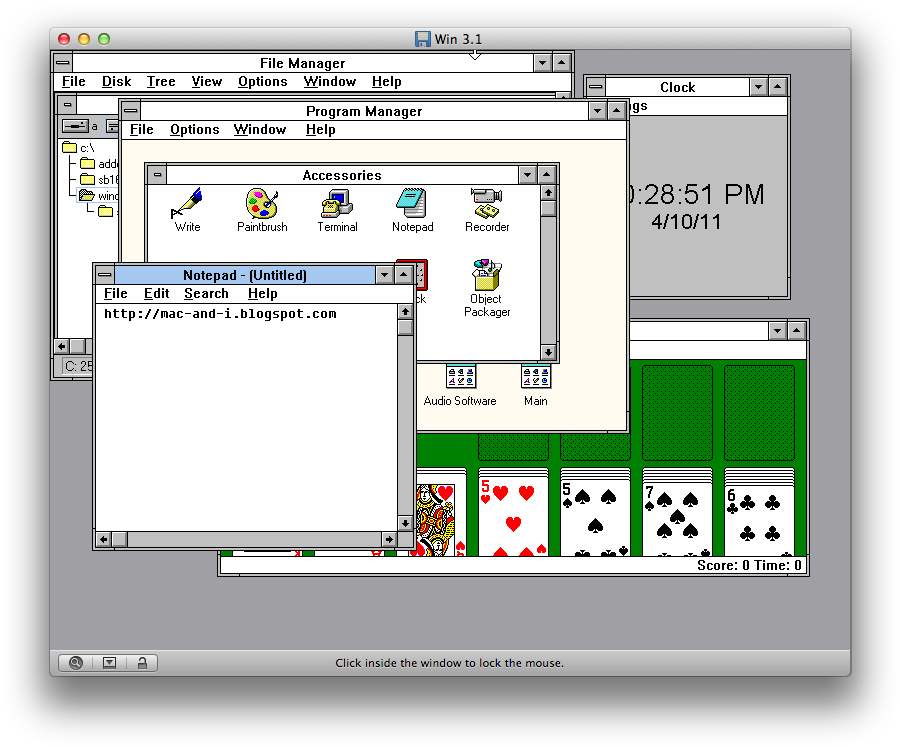Click the 5 of hearts card

(513, 515)
